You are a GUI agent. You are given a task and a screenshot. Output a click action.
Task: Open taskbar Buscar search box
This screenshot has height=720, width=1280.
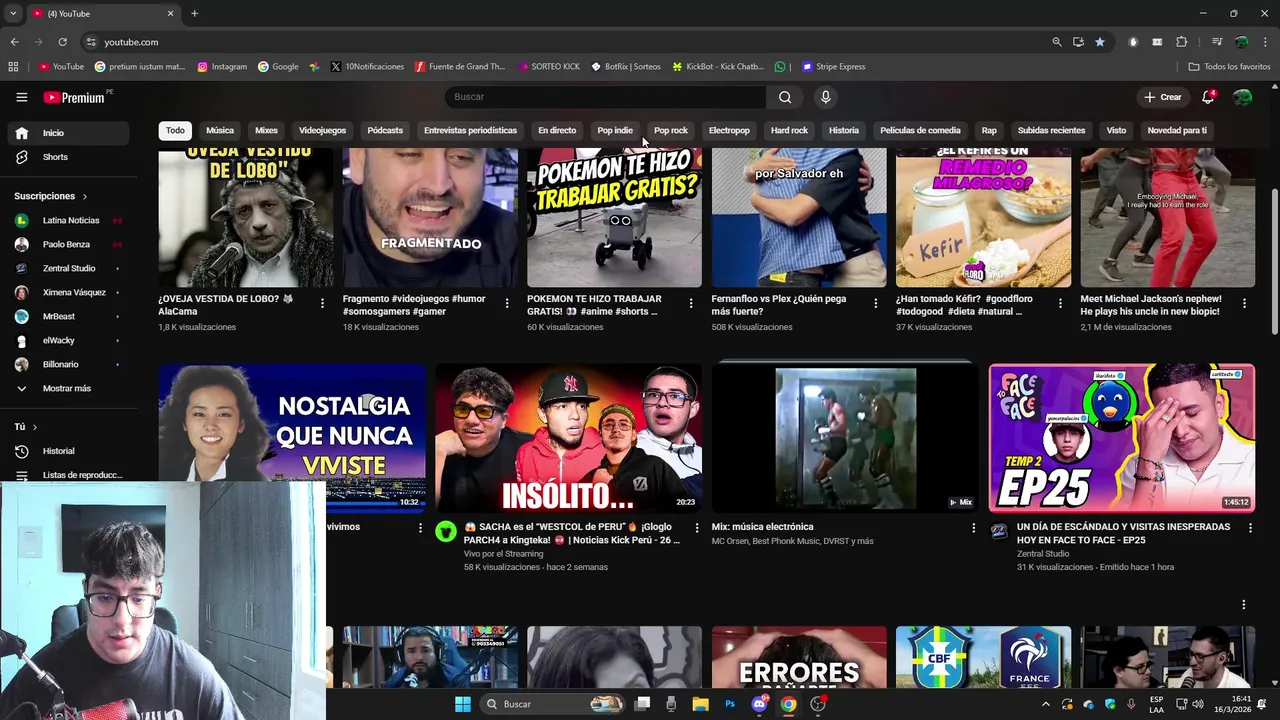[553, 704]
